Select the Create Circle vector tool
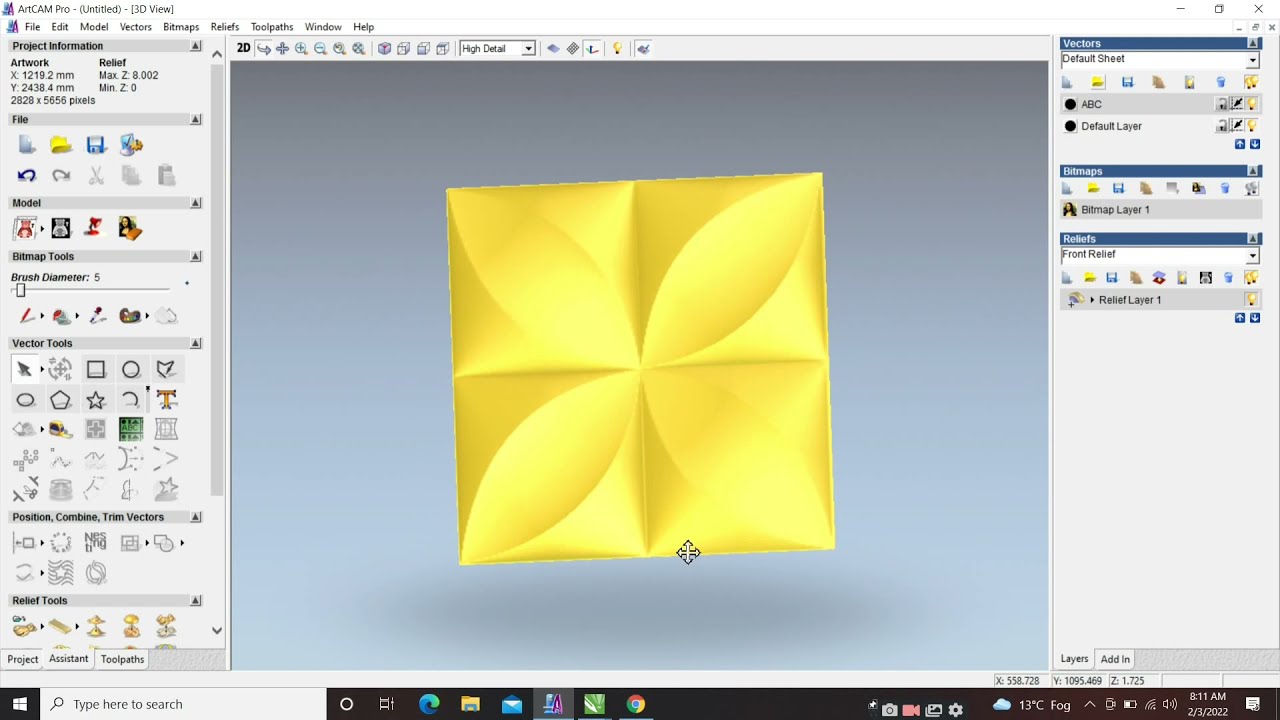The width and height of the screenshot is (1280, 720). (131, 370)
